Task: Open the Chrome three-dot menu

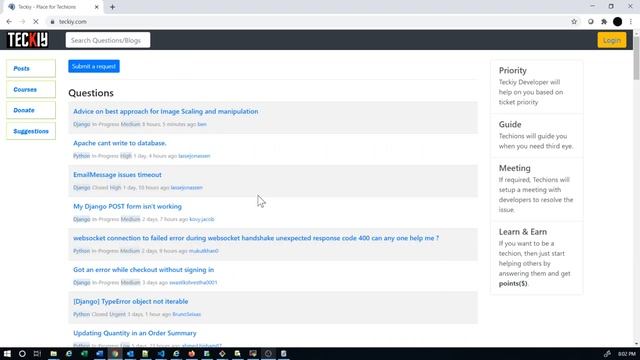Action: coord(631,22)
